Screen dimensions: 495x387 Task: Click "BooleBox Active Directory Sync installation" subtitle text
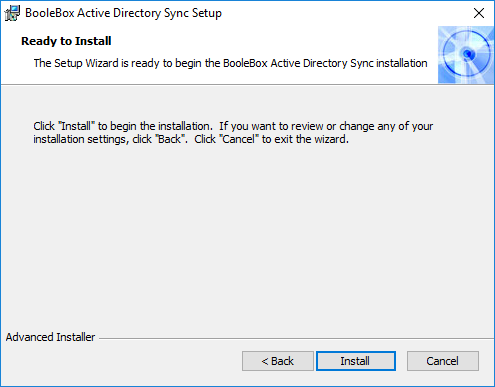click(325, 63)
